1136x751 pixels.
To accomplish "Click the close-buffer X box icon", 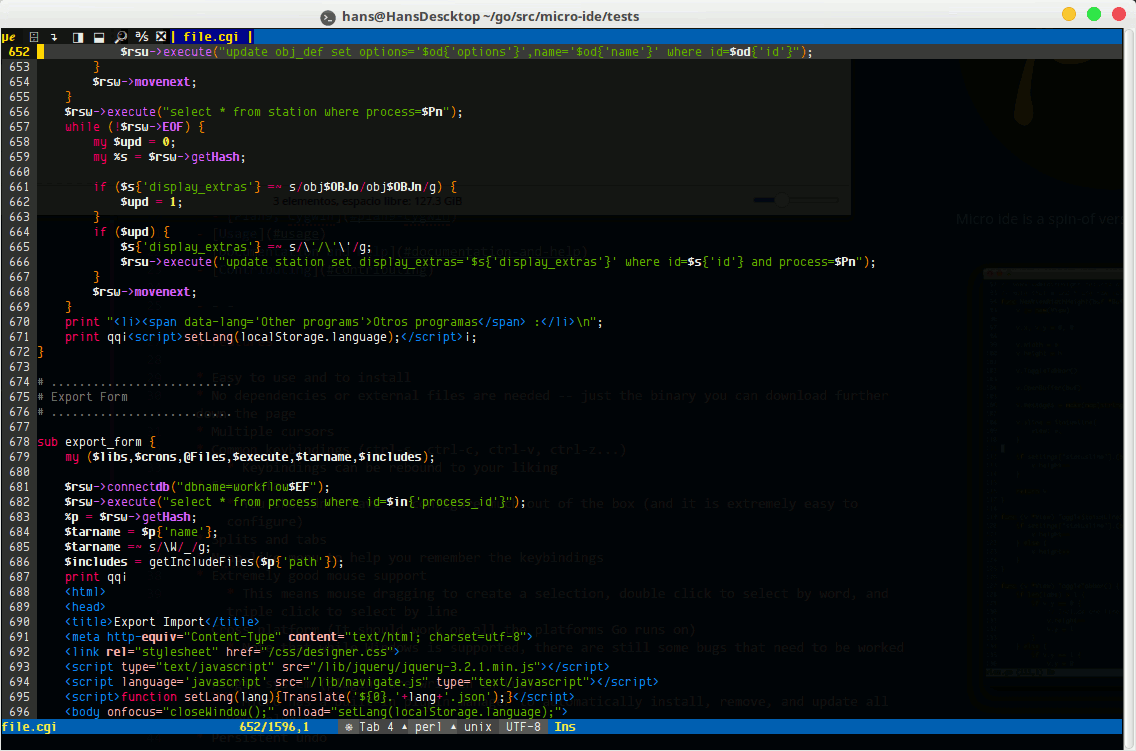I will (162, 37).
